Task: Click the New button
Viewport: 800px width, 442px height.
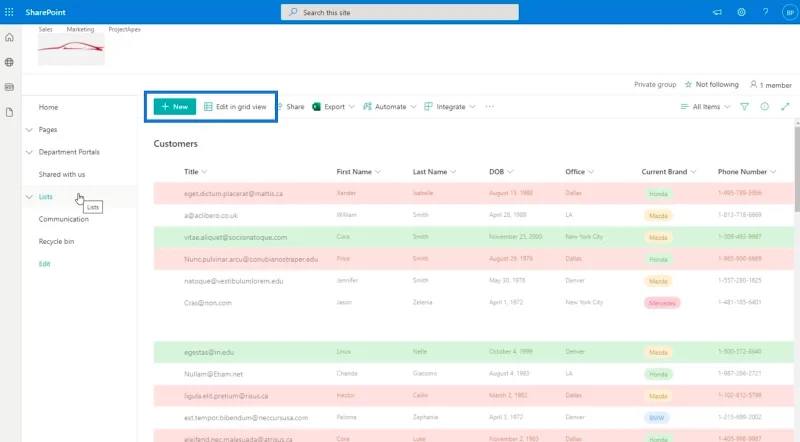Action: pyautogui.click(x=174, y=107)
